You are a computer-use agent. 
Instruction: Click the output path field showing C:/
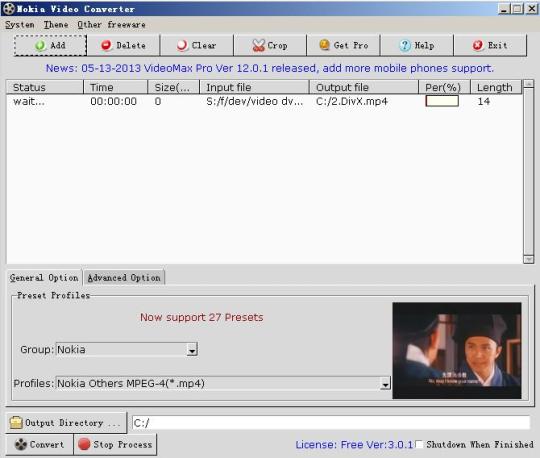coord(331,423)
